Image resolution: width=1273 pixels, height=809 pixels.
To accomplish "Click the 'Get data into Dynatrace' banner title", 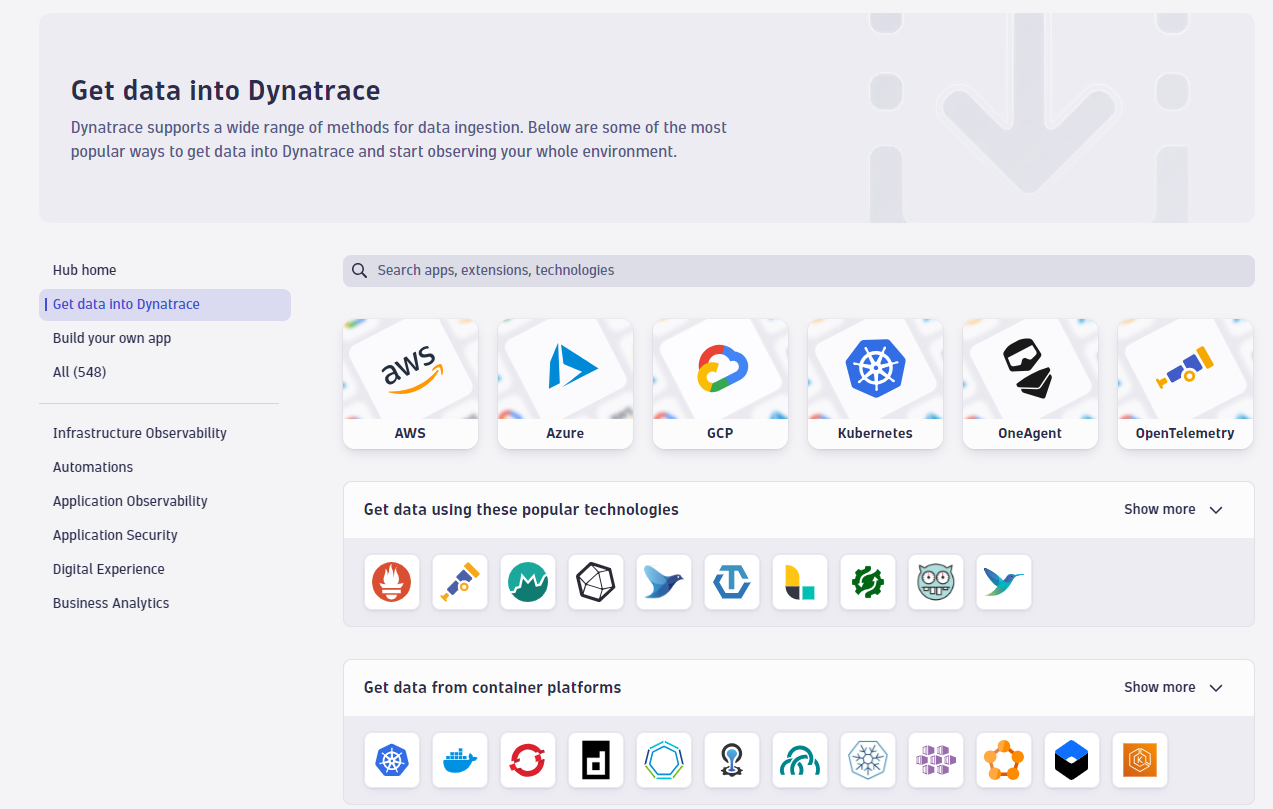I will point(226,91).
